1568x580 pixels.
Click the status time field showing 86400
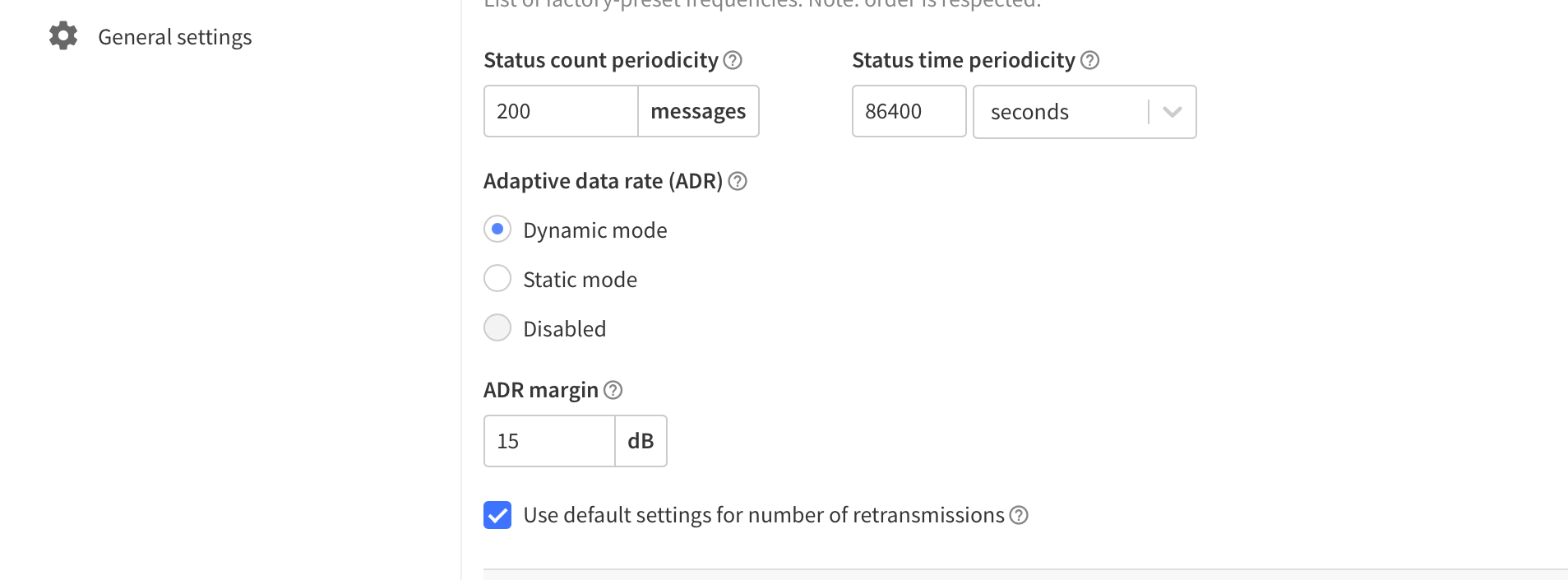(x=909, y=111)
